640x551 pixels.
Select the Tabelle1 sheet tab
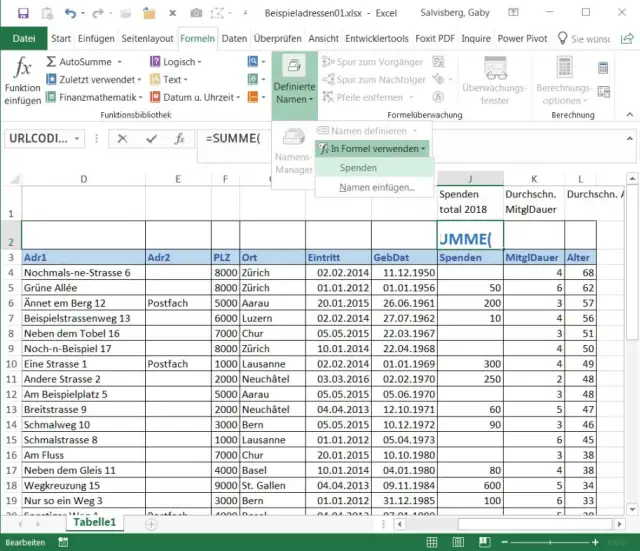(x=95, y=522)
